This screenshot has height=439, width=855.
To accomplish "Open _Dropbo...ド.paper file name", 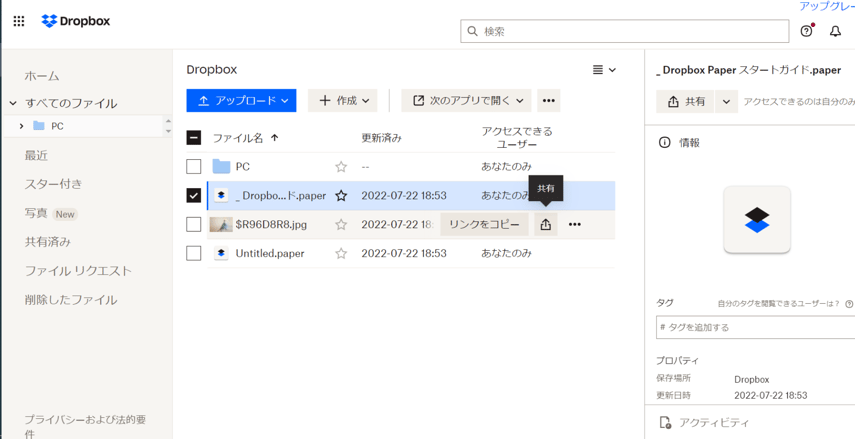I will (281, 196).
